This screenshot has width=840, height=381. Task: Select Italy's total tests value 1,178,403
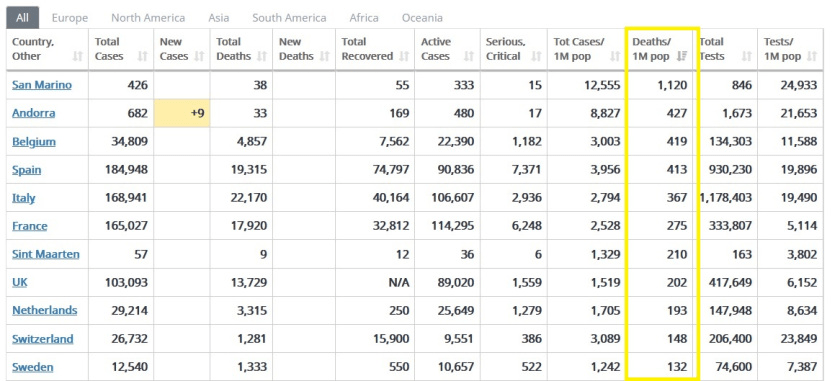(726, 198)
